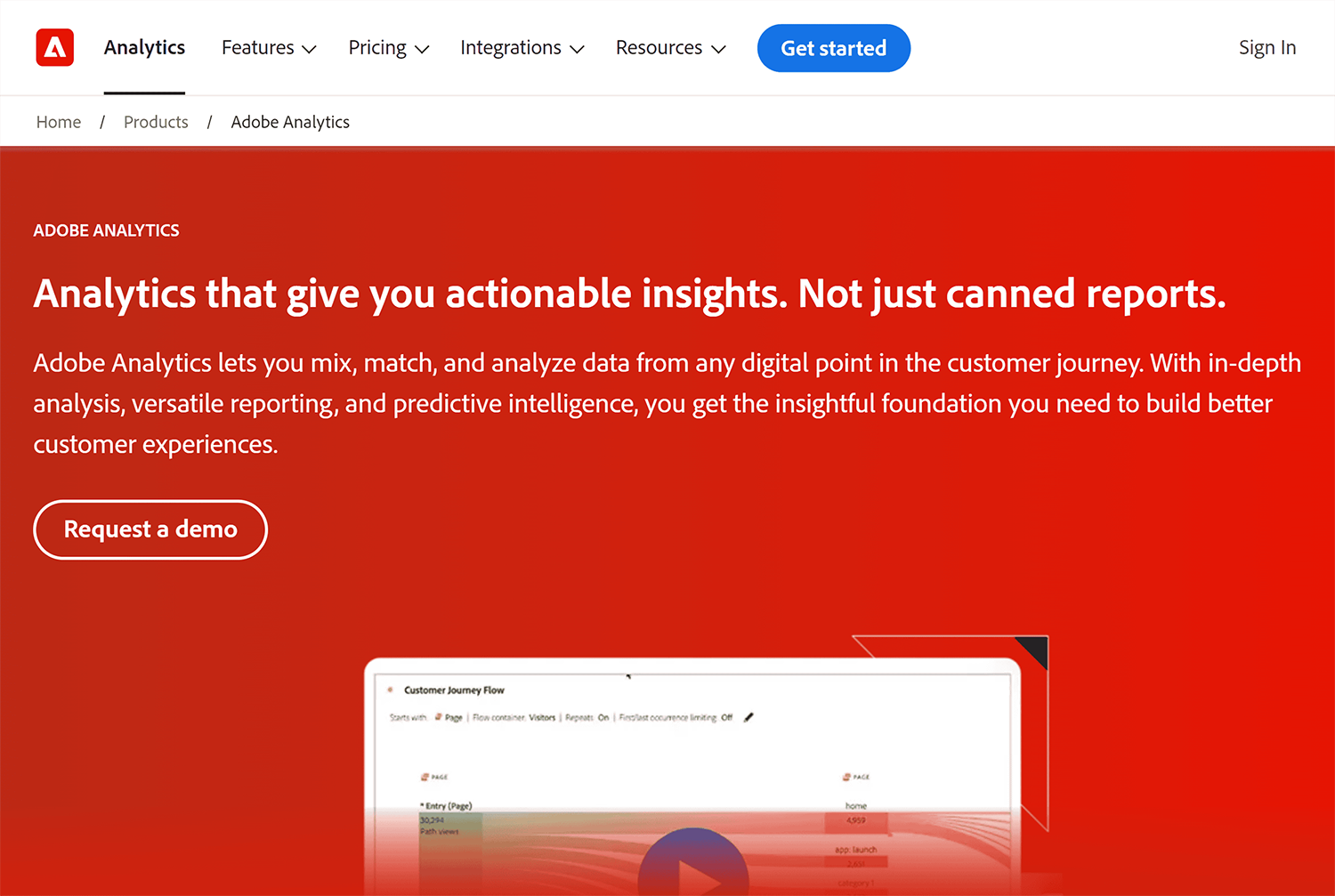Click the ADOBE ANALYTICS eyebrow label

coord(107,230)
